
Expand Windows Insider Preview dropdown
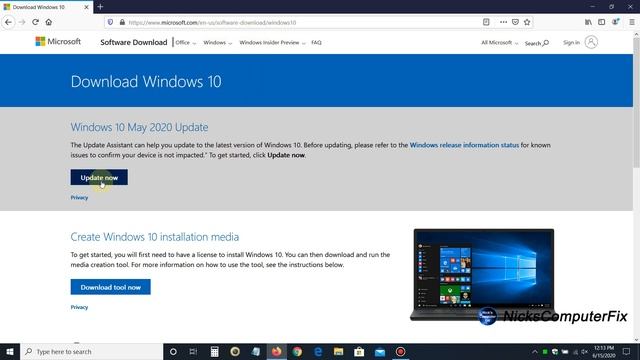point(272,42)
